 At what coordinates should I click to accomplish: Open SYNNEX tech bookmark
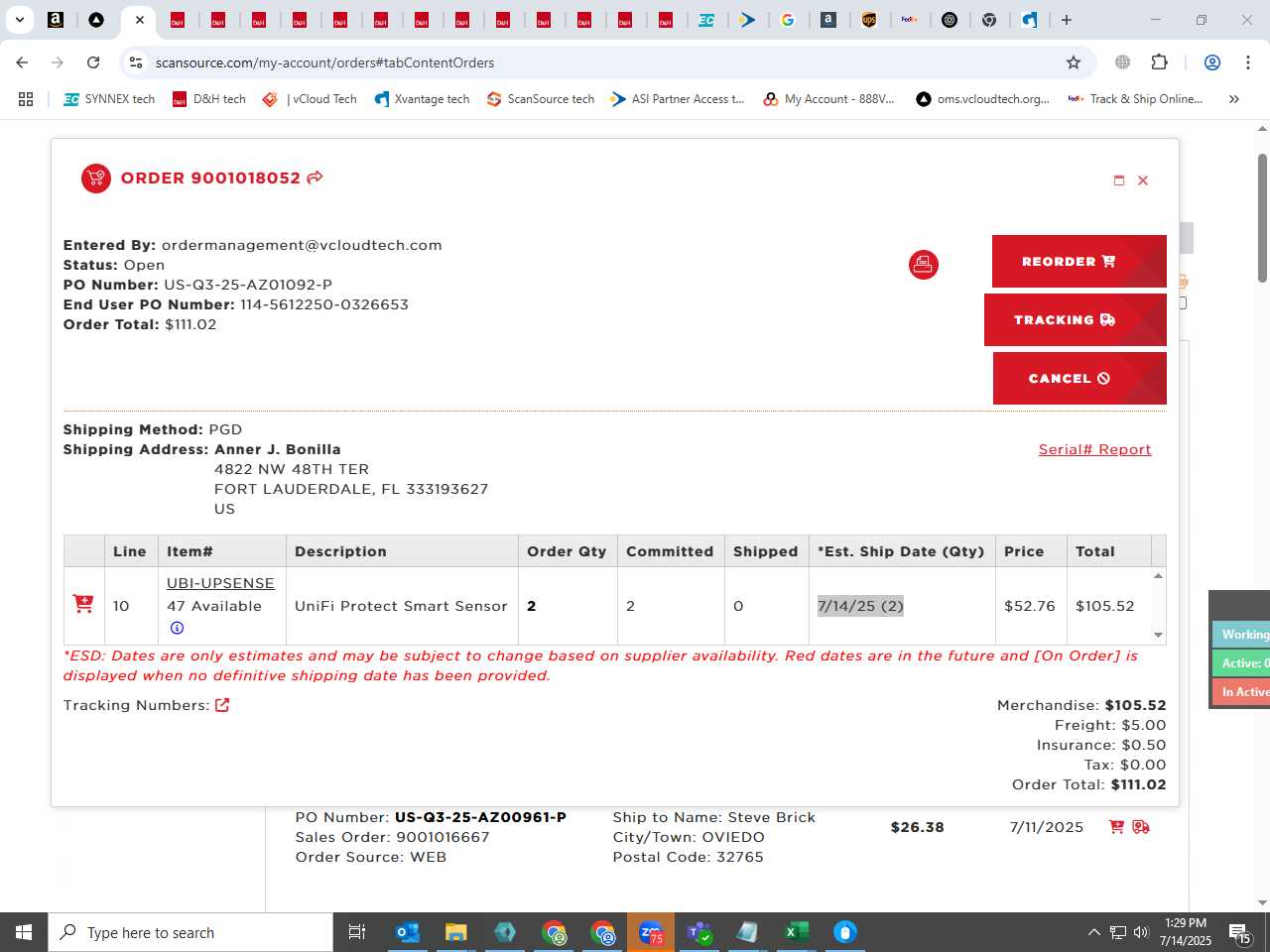click(109, 99)
